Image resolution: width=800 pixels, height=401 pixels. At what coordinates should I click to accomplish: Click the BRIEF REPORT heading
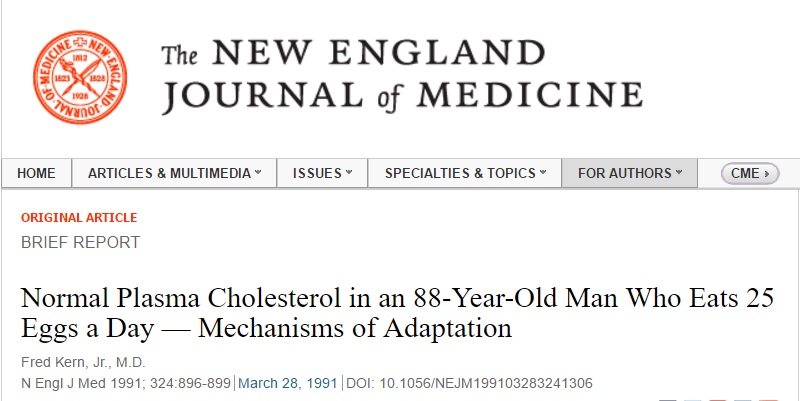click(80, 242)
